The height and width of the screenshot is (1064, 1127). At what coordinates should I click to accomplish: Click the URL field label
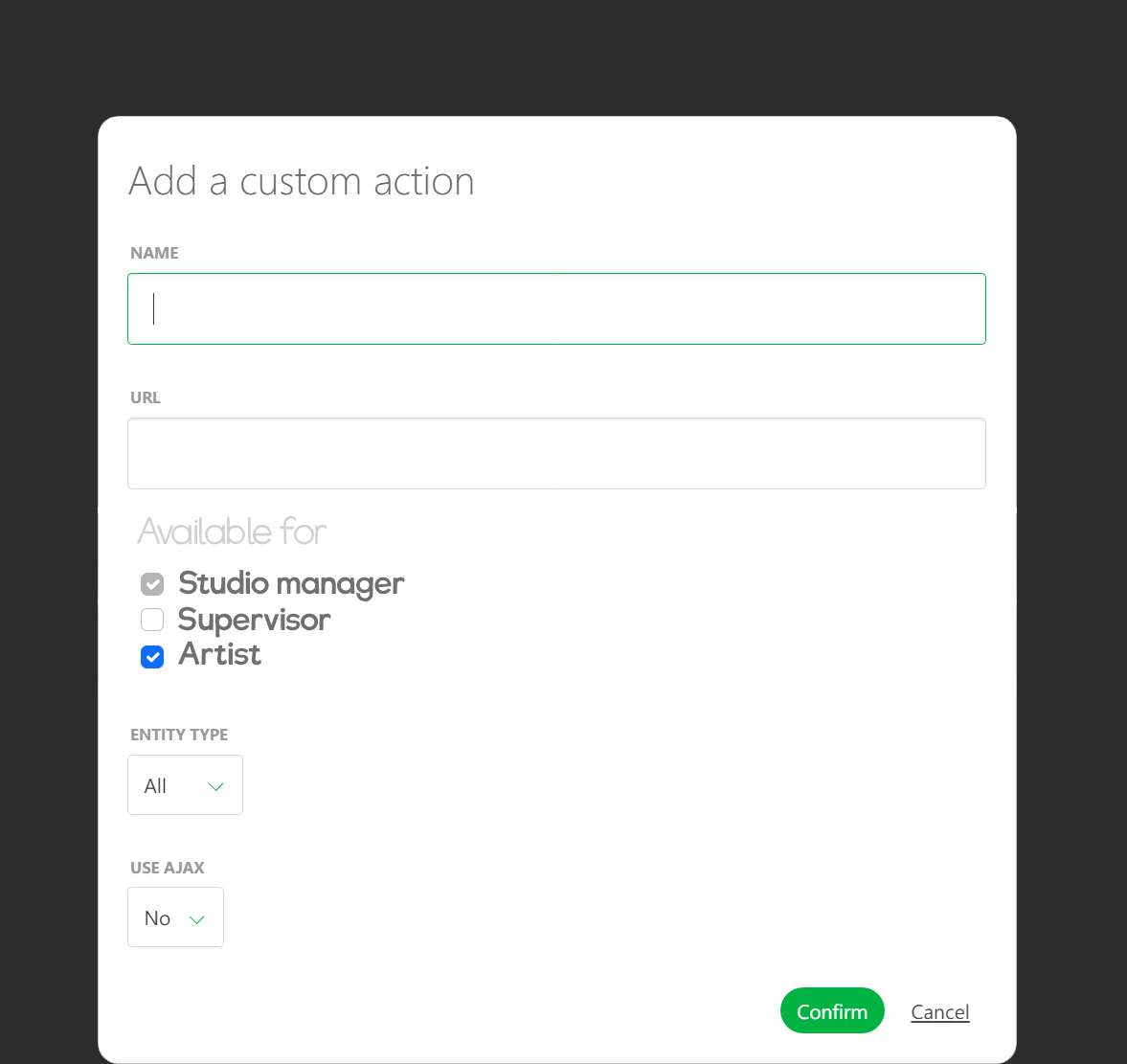click(146, 397)
